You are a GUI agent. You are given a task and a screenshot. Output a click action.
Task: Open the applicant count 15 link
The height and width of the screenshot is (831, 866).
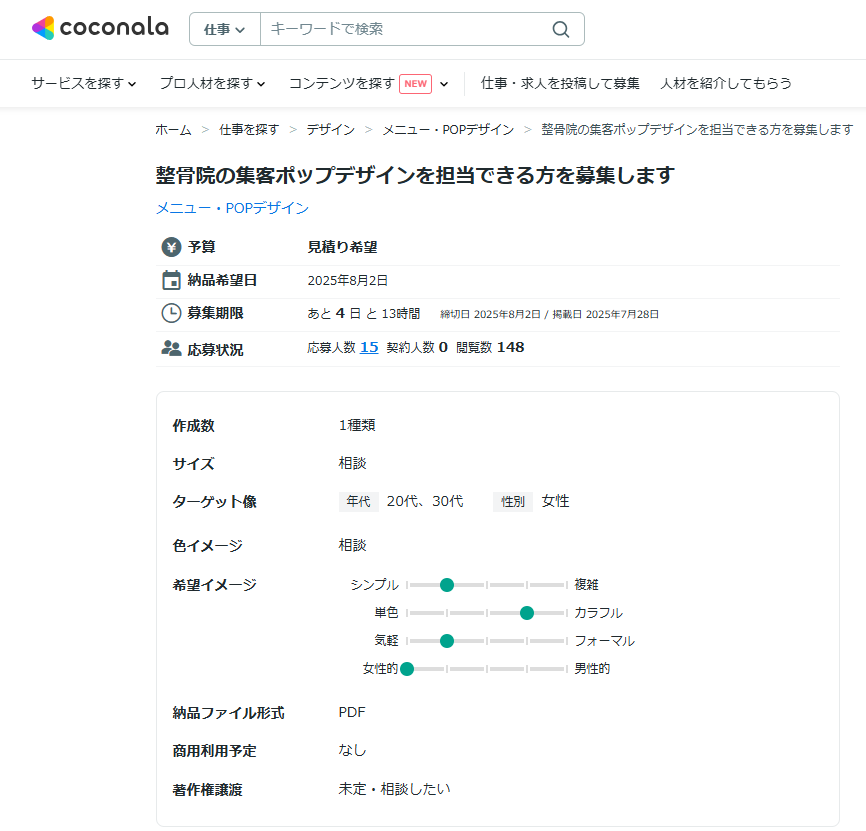point(369,347)
